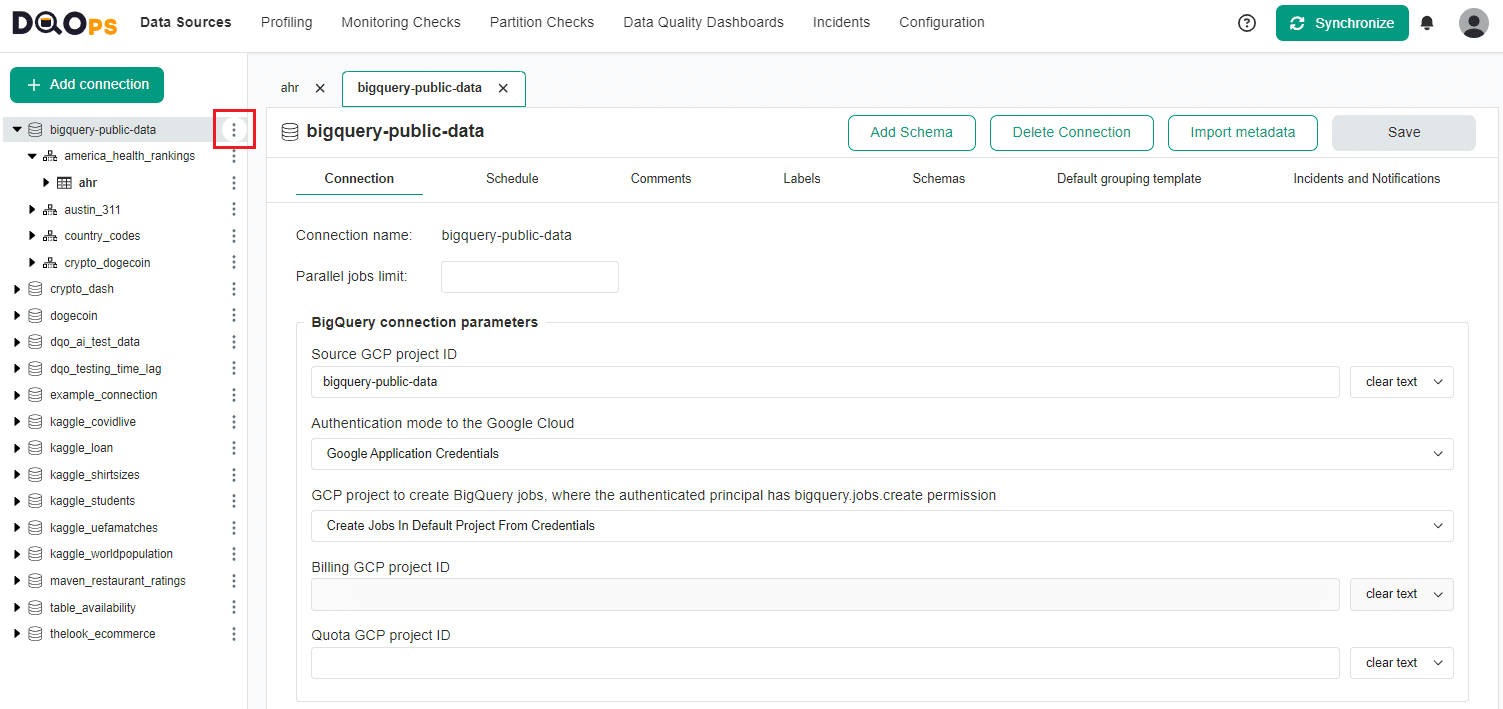
Task: Open kebab menu for maven_restaurant_ratings
Action: click(234, 581)
